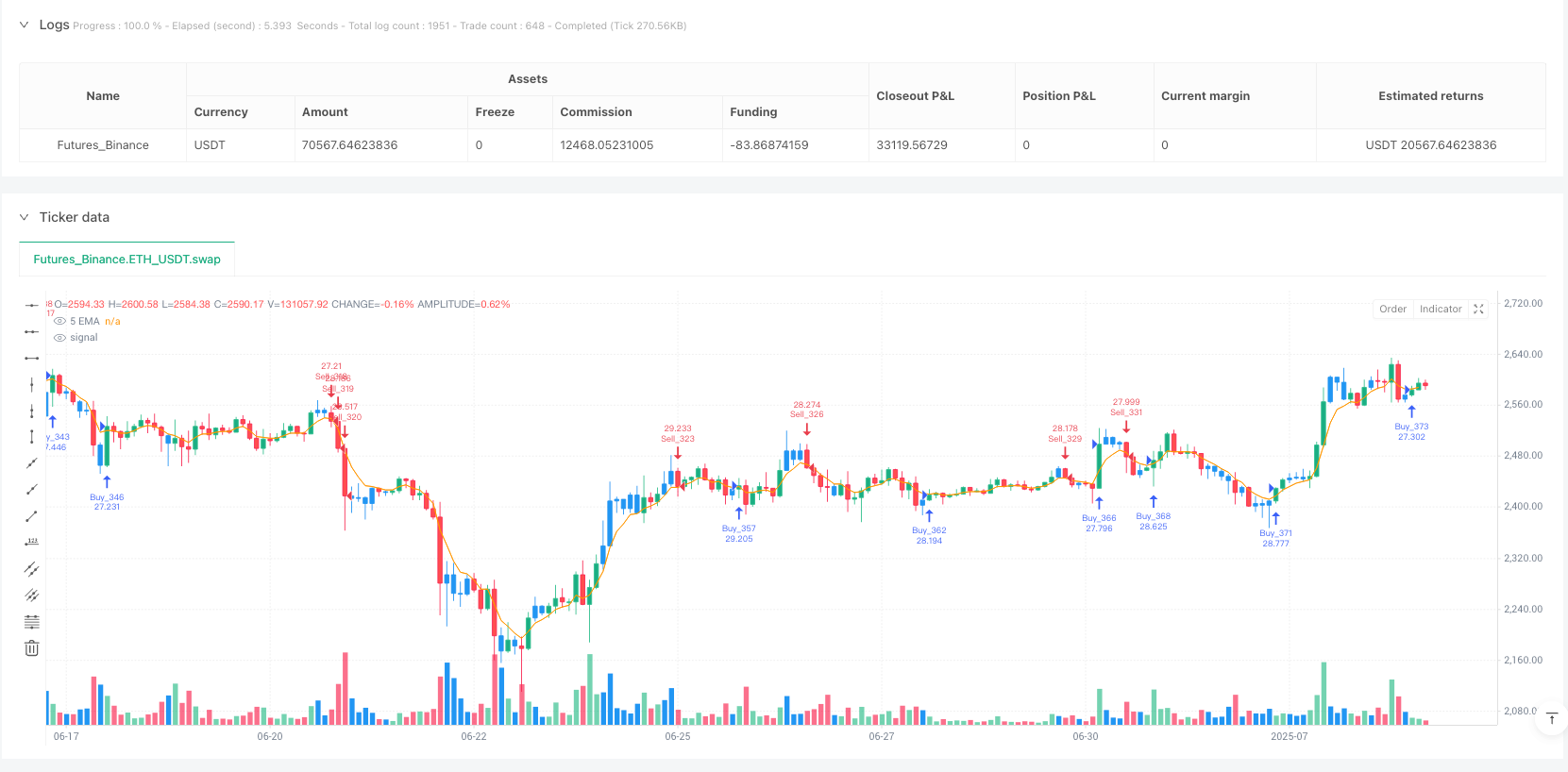Click the 06-22 date label on the time axis

[x=474, y=736]
